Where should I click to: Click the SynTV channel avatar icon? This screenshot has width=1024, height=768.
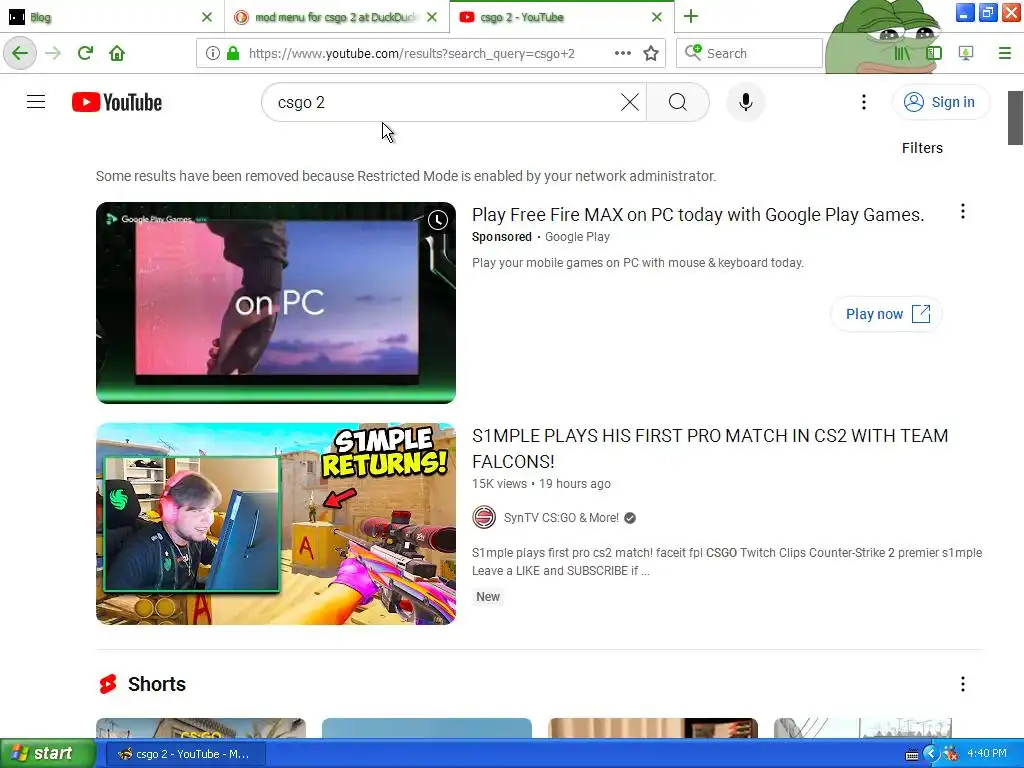pos(484,517)
